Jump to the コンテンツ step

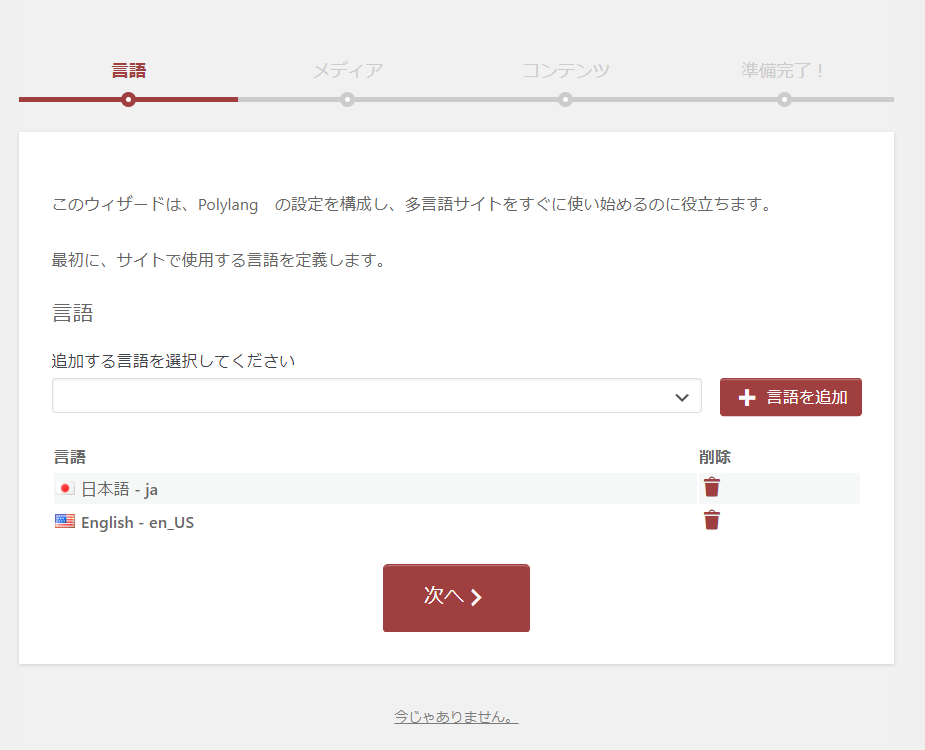tap(565, 70)
